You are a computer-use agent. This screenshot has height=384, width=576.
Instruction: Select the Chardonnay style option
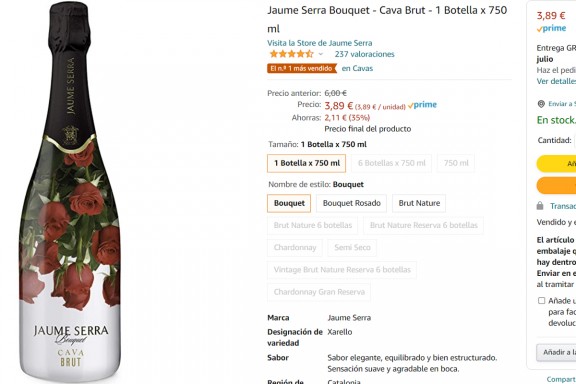[x=295, y=248]
